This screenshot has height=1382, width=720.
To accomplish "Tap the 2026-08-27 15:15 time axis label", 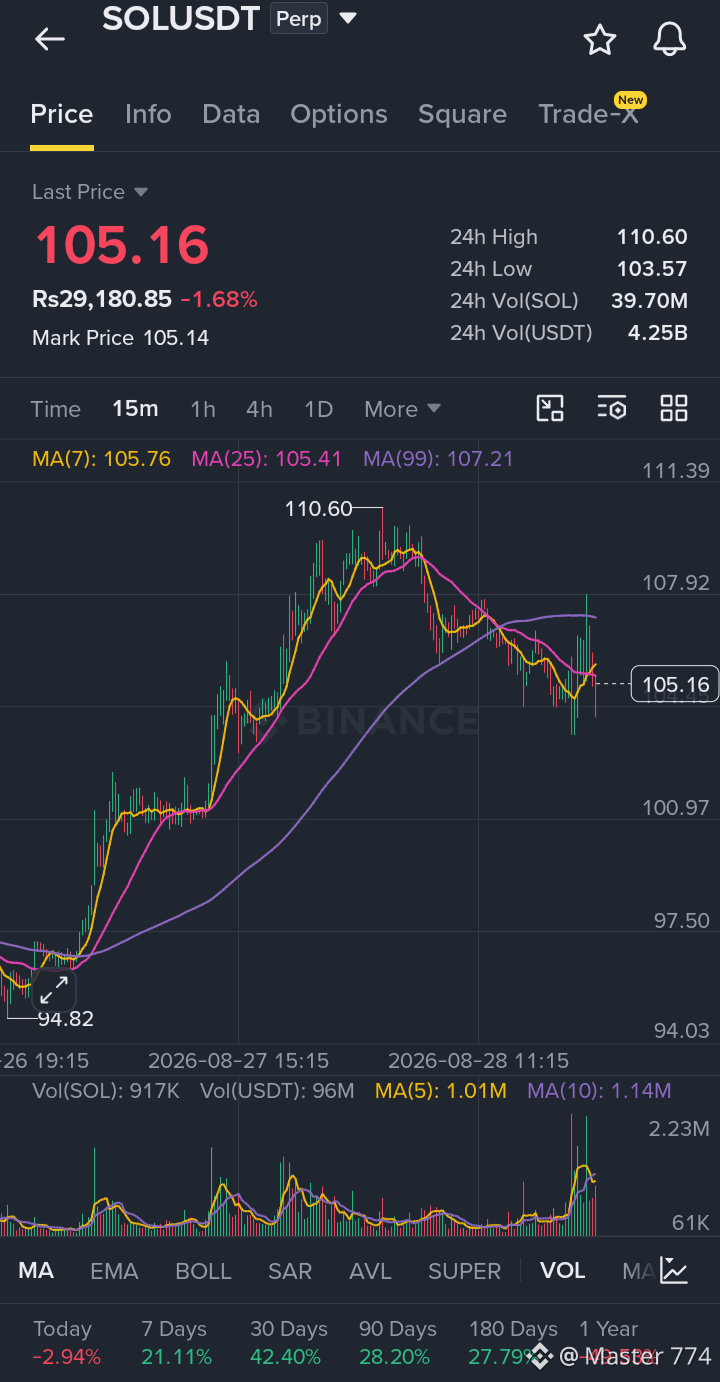I will point(238,1061).
